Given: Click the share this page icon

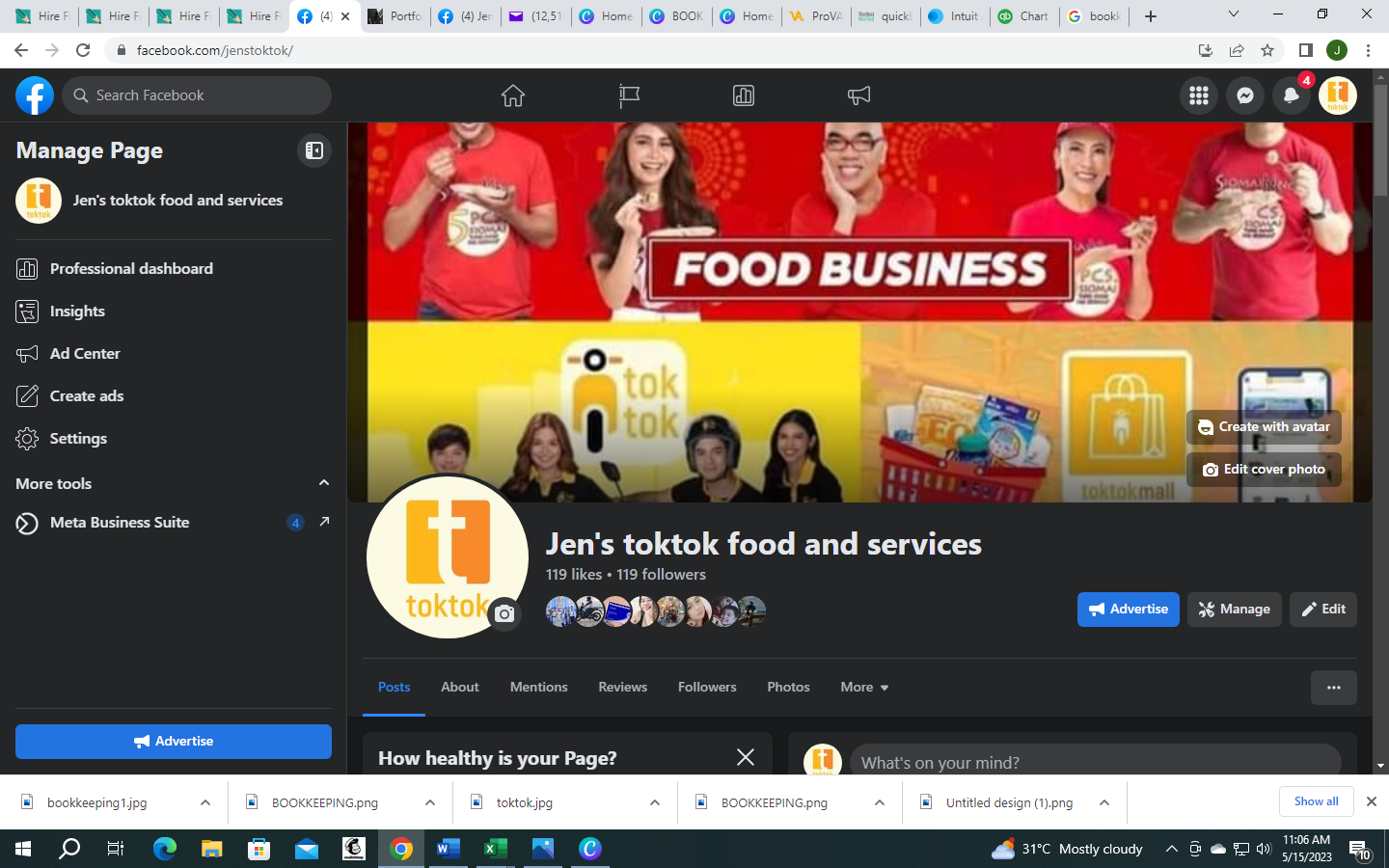Looking at the screenshot, I should (x=1237, y=50).
